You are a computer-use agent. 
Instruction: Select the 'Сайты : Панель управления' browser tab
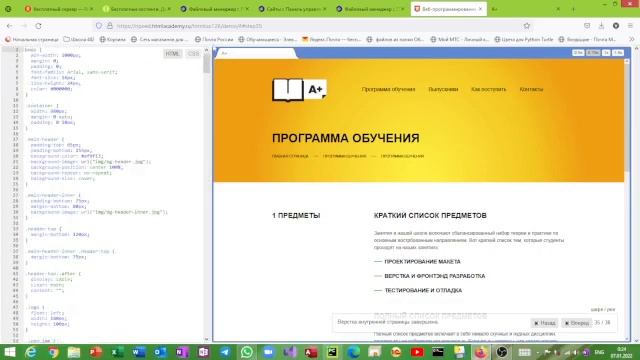tap(293, 9)
